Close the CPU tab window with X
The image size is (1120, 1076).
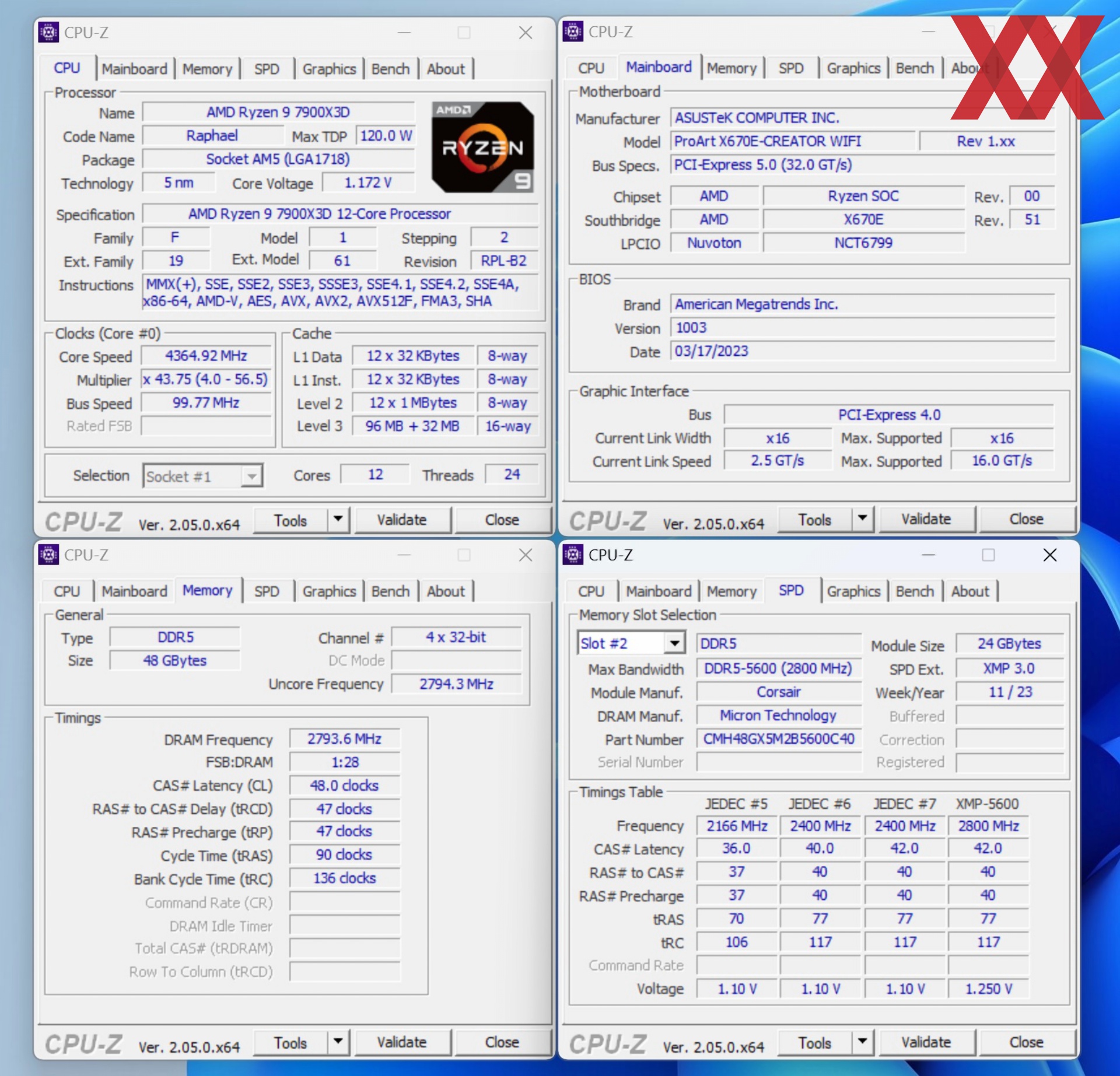(526, 32)
